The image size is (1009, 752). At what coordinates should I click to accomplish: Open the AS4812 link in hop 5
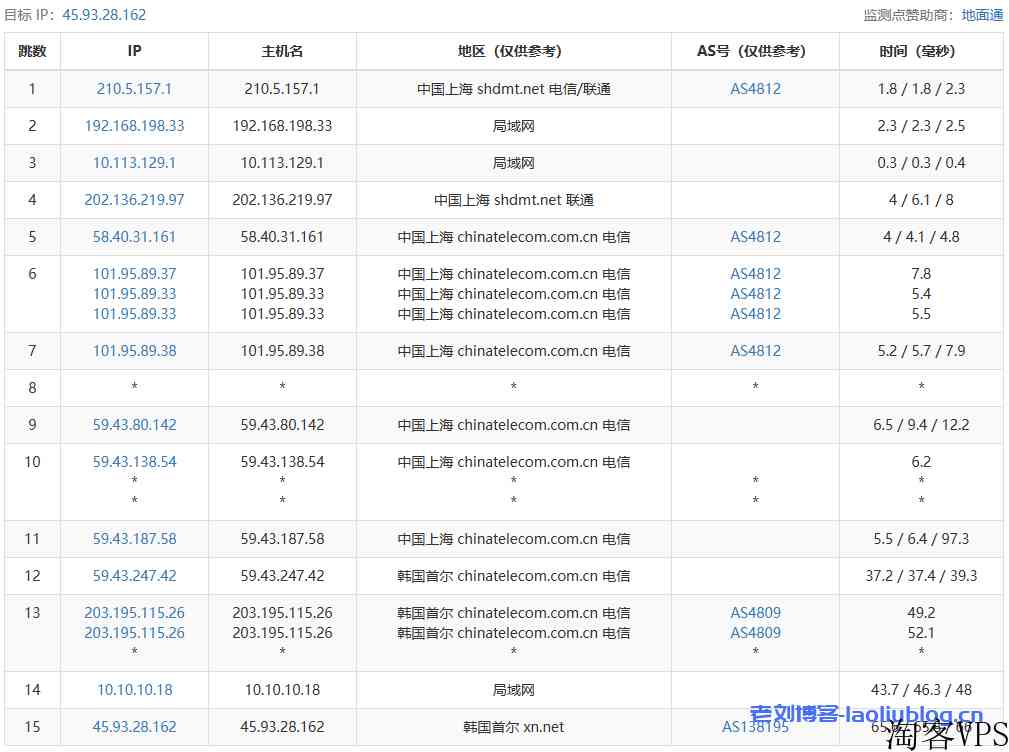click(755, 237)
